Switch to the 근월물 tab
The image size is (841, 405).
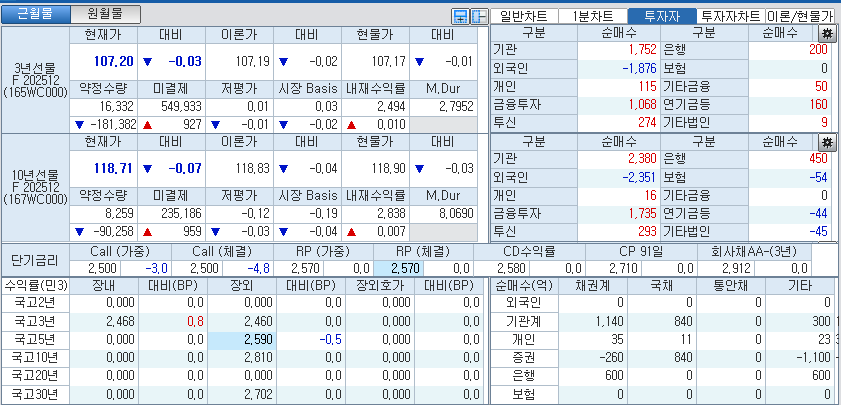[35, 14]
